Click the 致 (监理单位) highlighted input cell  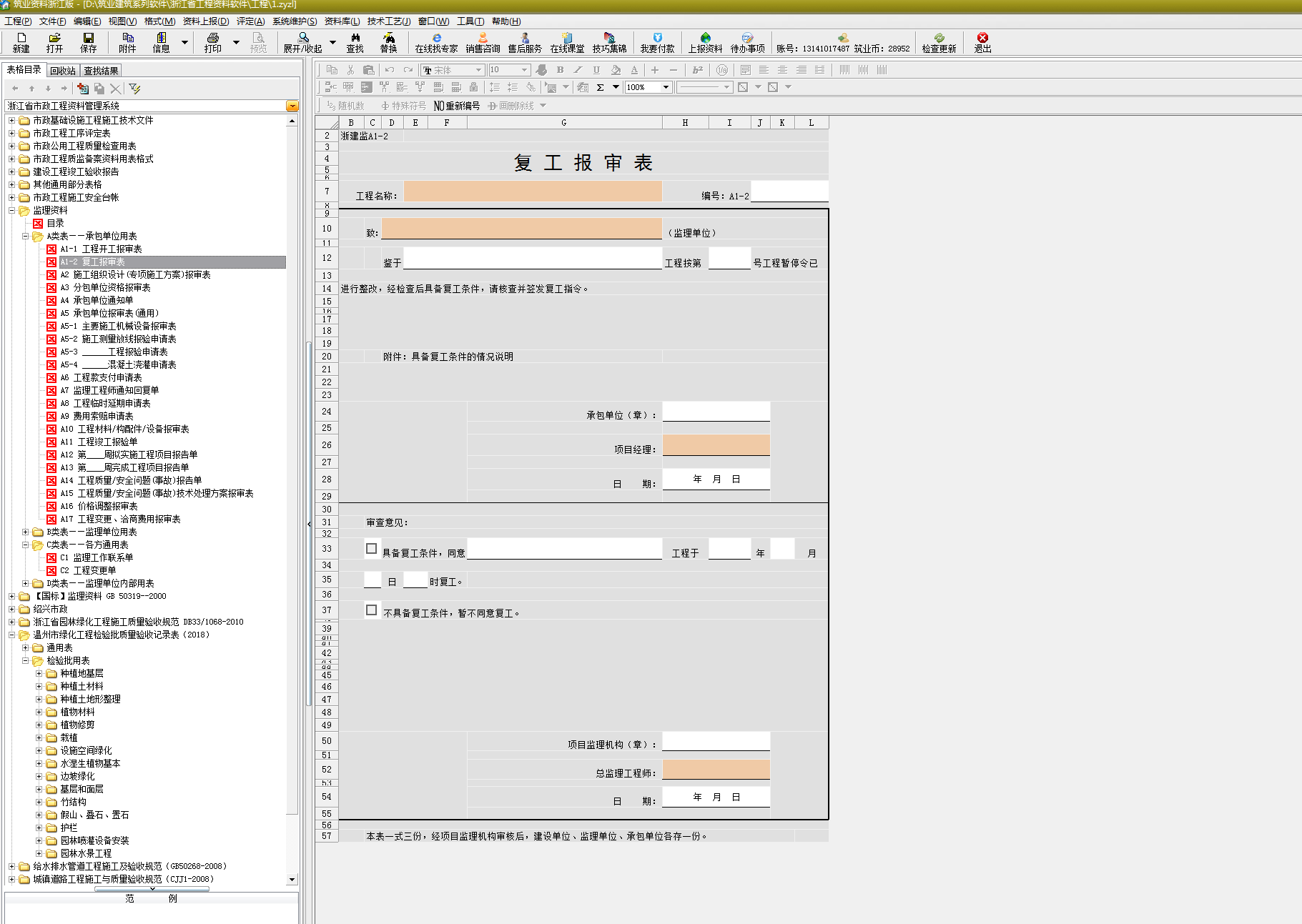click(522, 229)
